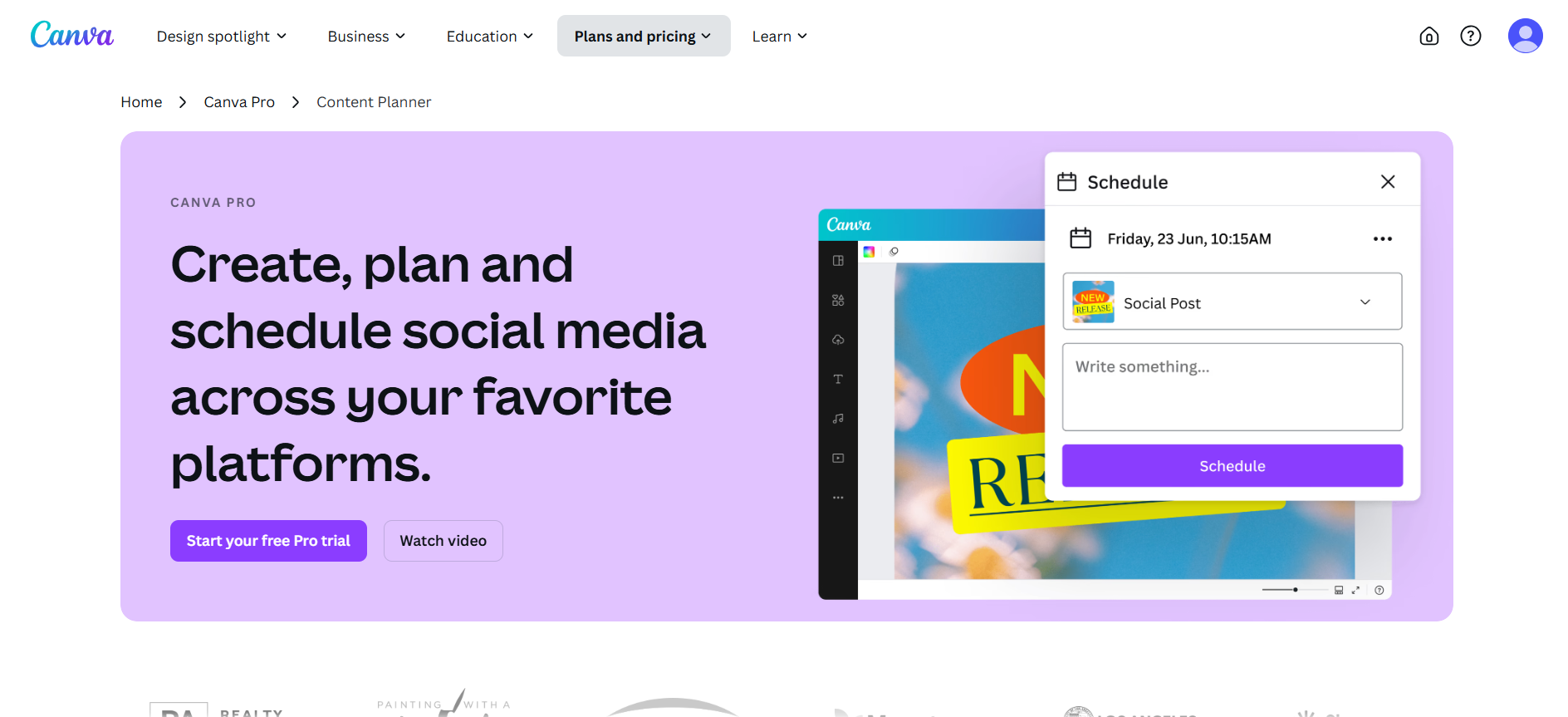
Task: Open the Social Post dropdown
Action: tap(1232, 302)
